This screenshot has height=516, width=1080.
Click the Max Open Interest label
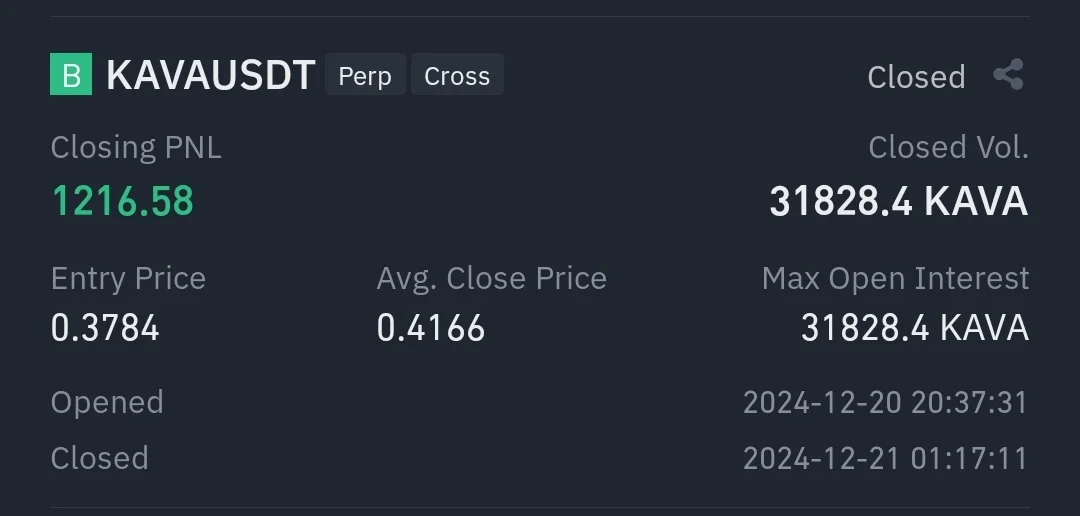coord(895,278)
